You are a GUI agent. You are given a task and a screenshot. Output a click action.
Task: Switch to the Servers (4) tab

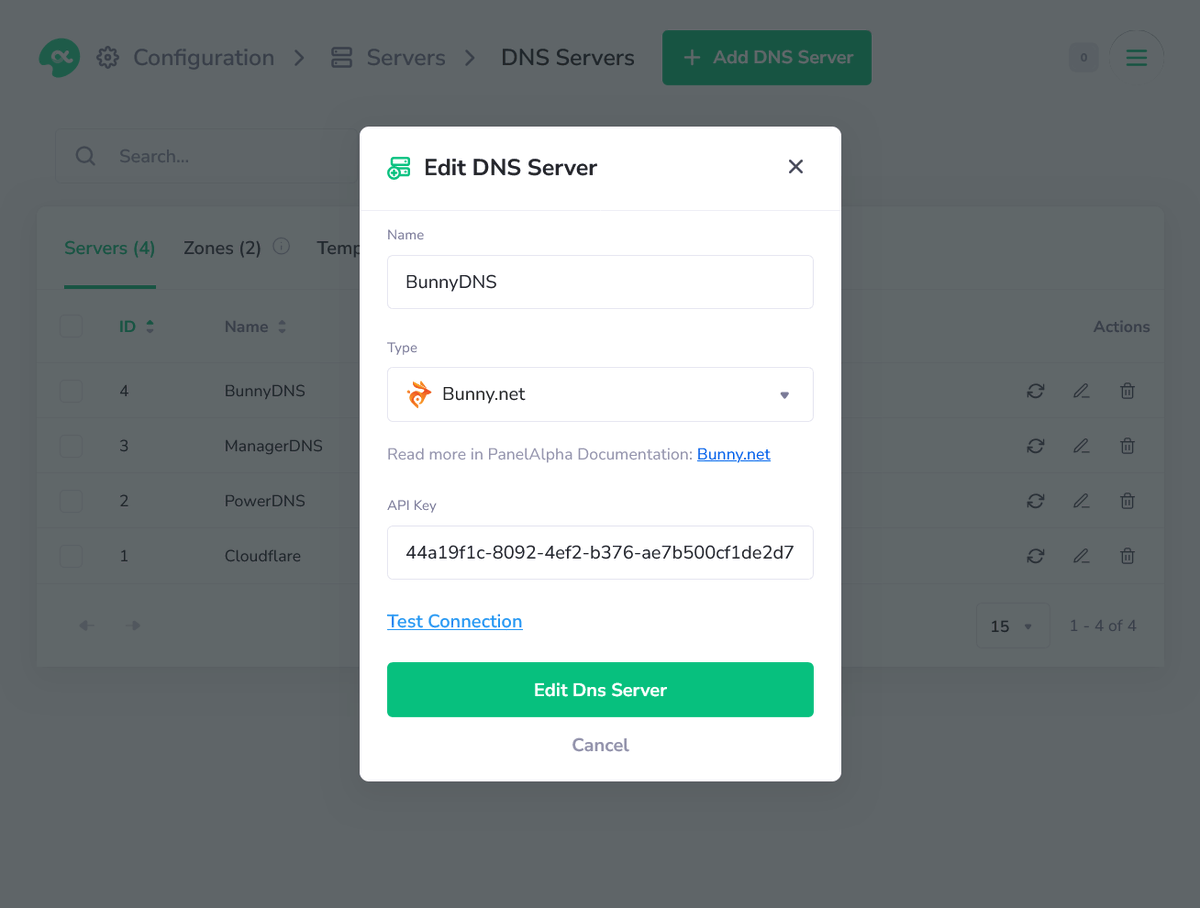click(110, 248)
